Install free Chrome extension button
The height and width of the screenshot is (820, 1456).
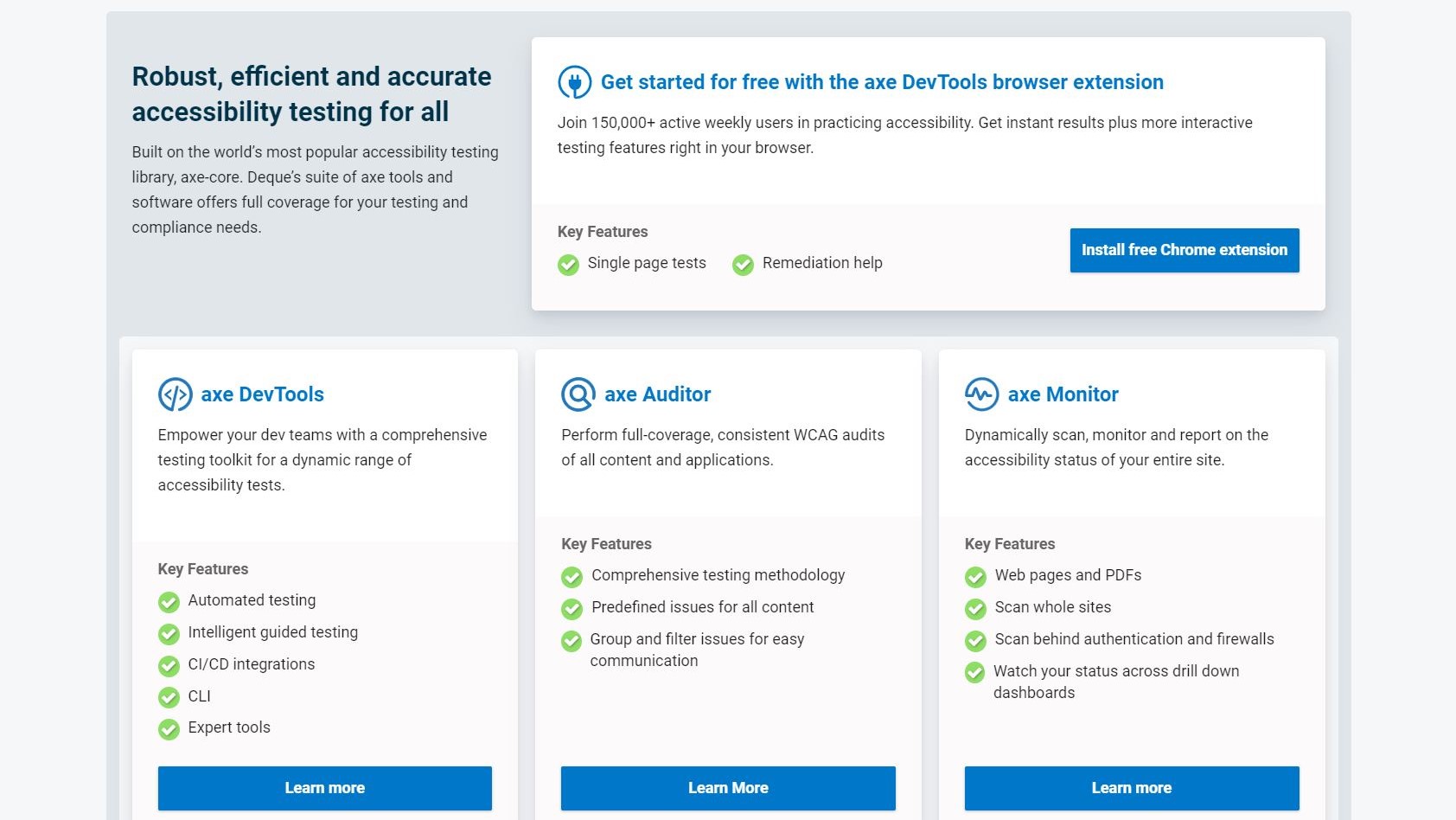point(1185,250)
